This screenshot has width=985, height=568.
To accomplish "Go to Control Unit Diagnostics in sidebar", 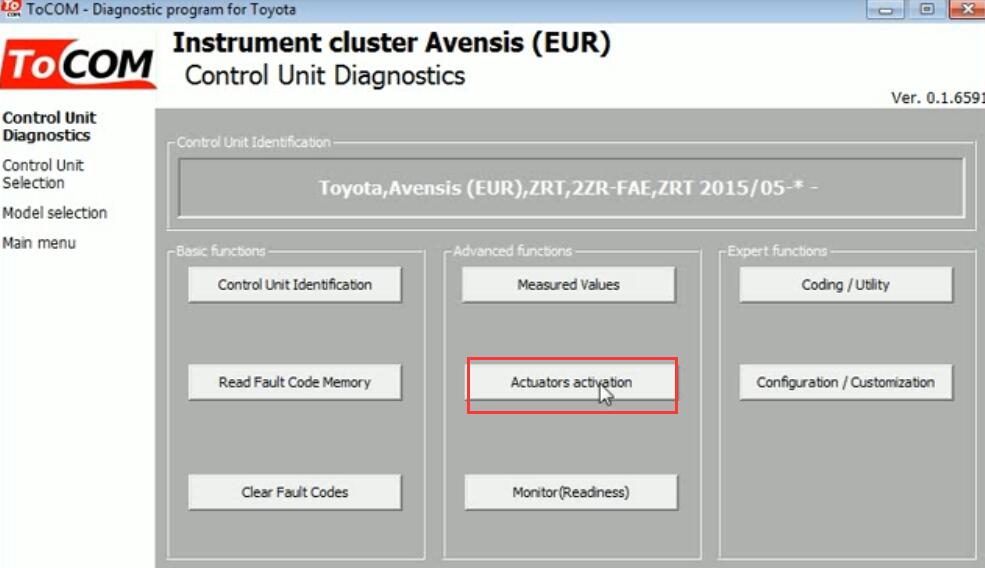I will pyautogui.click(x=49, y=126).
